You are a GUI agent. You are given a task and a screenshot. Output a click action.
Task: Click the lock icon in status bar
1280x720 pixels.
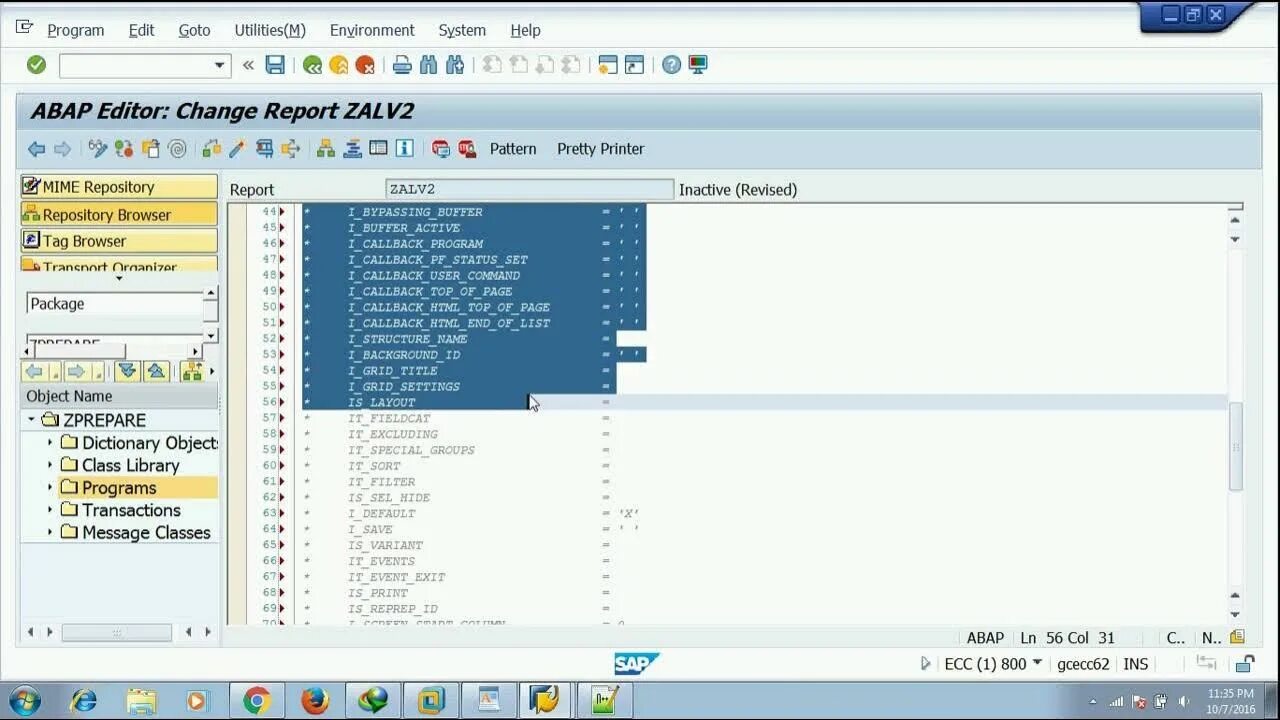point(1245,664)
